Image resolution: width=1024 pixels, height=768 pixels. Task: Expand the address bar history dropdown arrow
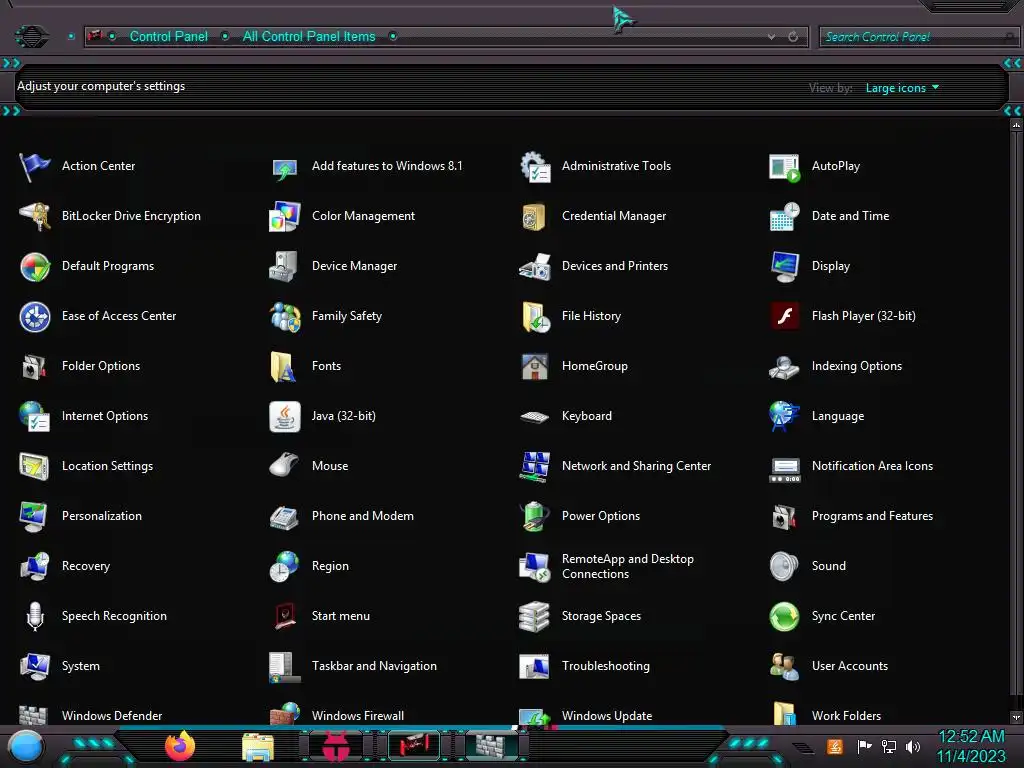(771, 37)
